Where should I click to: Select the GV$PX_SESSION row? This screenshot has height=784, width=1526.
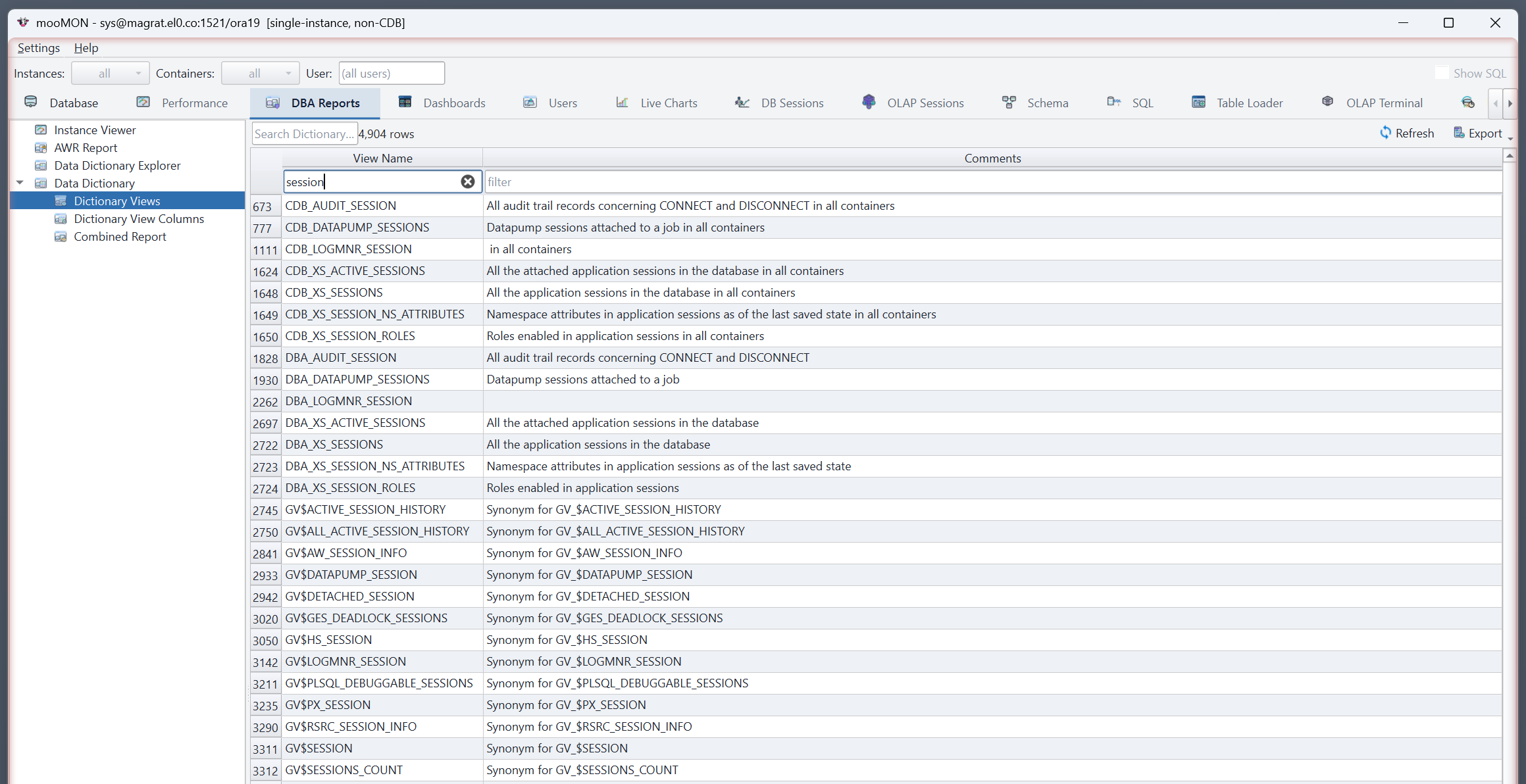(876, 705)
